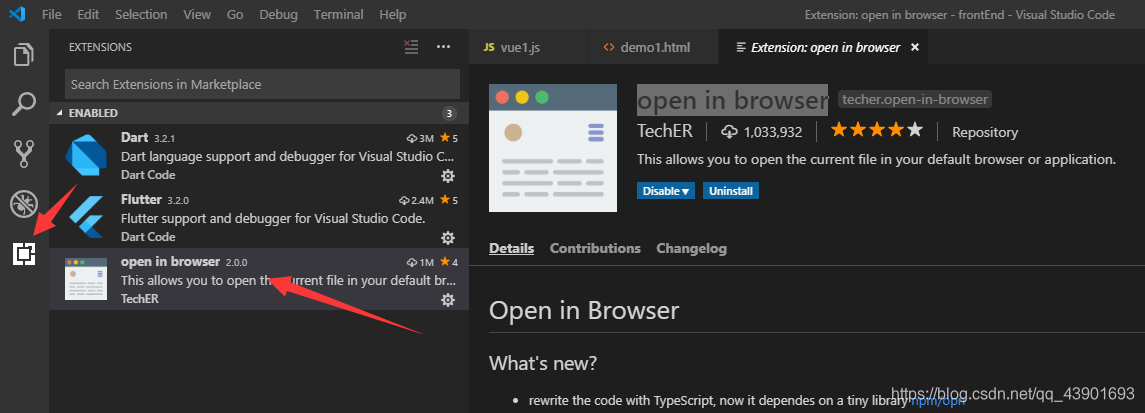The height and width of the screenshot is (413, 1145).
Task: Click the Flutter extension logo
Action: pyautogui.click(x=85, y=217)
